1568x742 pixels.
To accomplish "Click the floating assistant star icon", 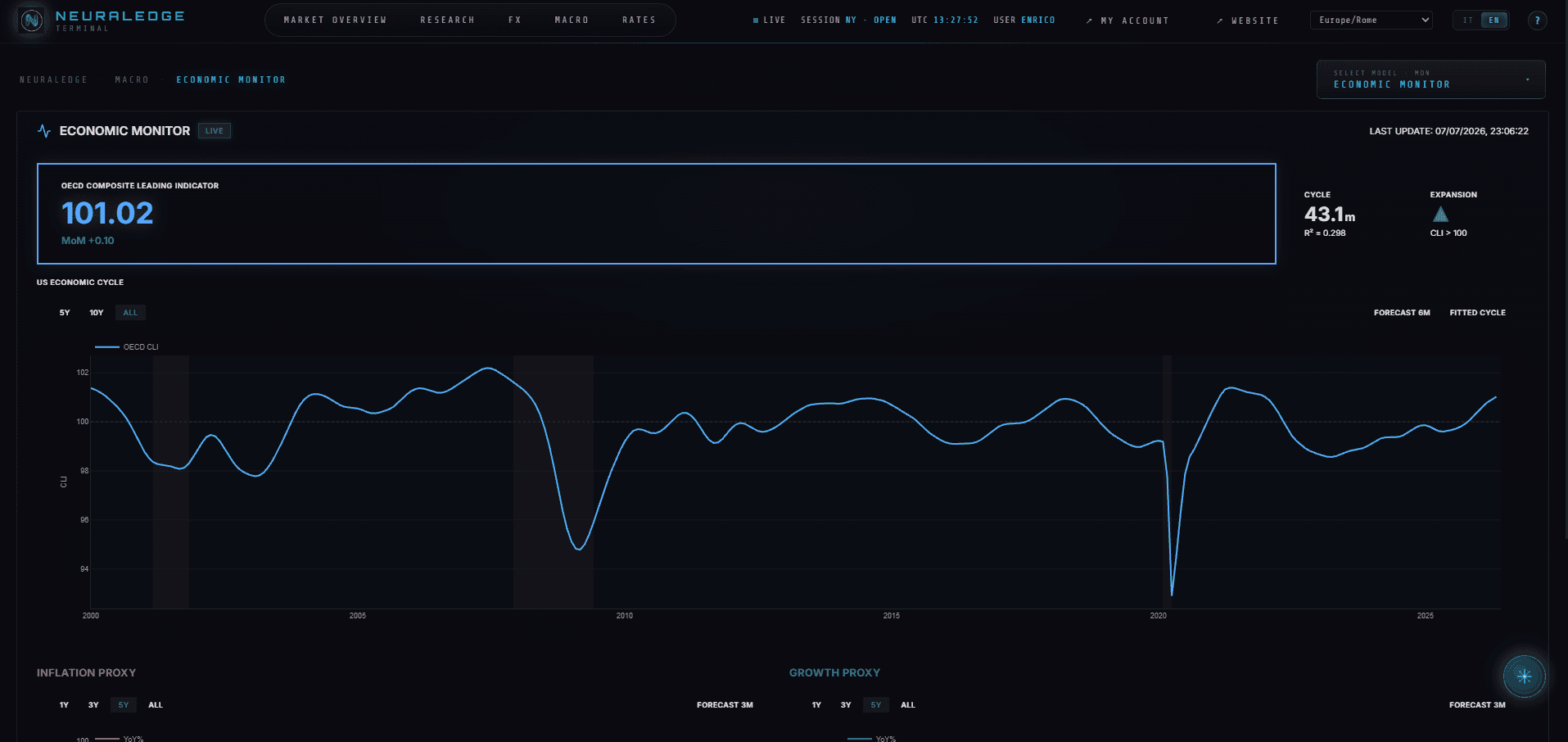I will point(1524,676).
